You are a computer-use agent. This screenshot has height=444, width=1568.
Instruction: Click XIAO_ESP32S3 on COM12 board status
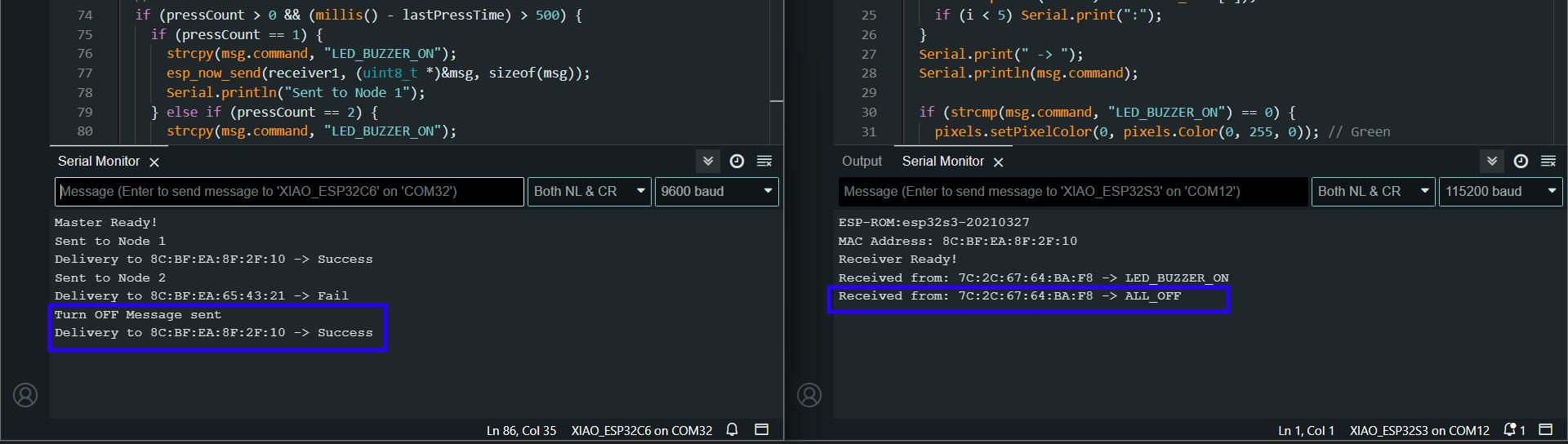(x=1419, y=430)
